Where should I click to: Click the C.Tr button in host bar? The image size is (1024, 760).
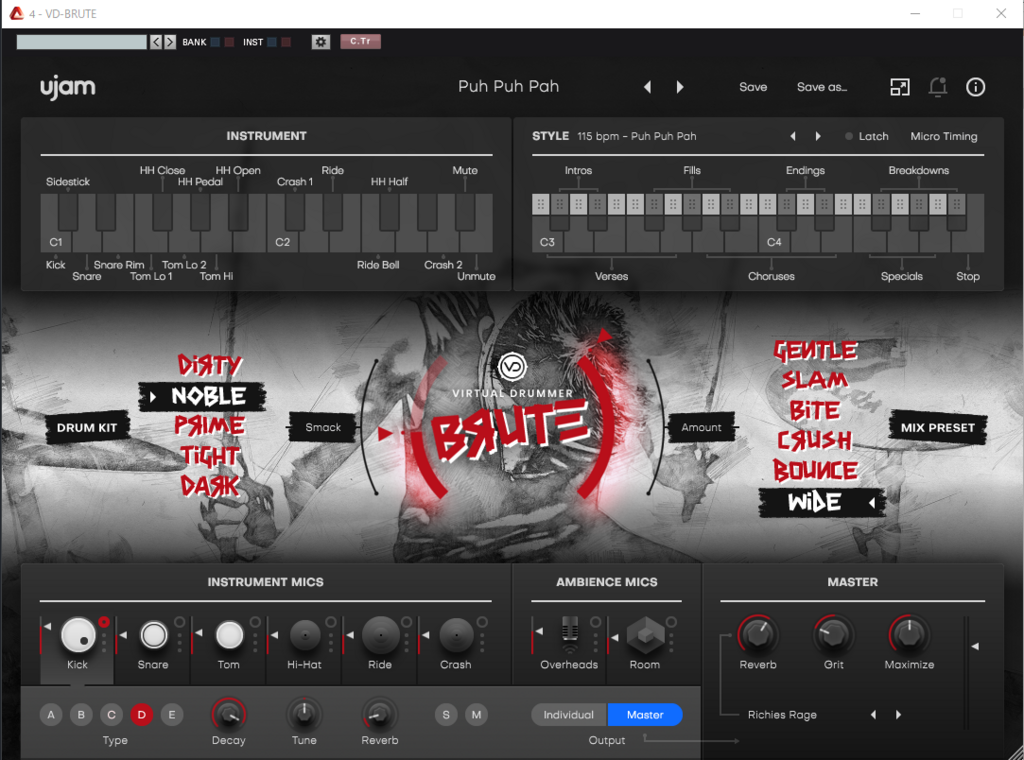[360, 42]
